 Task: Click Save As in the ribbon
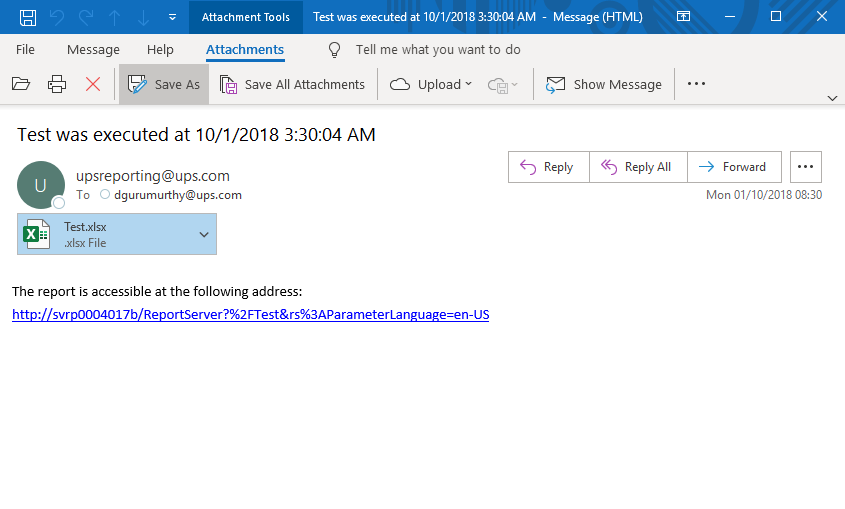(165, 85)
